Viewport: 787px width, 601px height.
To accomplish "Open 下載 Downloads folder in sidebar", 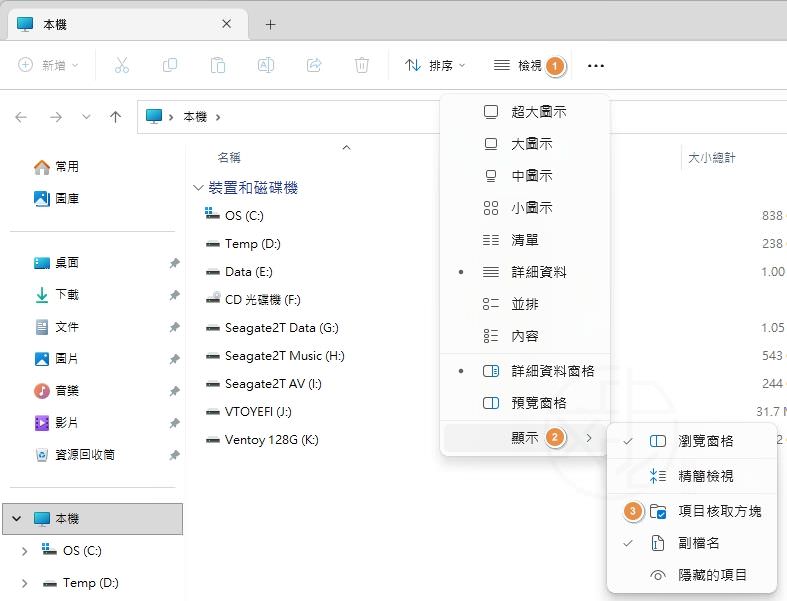I will 67,295.
